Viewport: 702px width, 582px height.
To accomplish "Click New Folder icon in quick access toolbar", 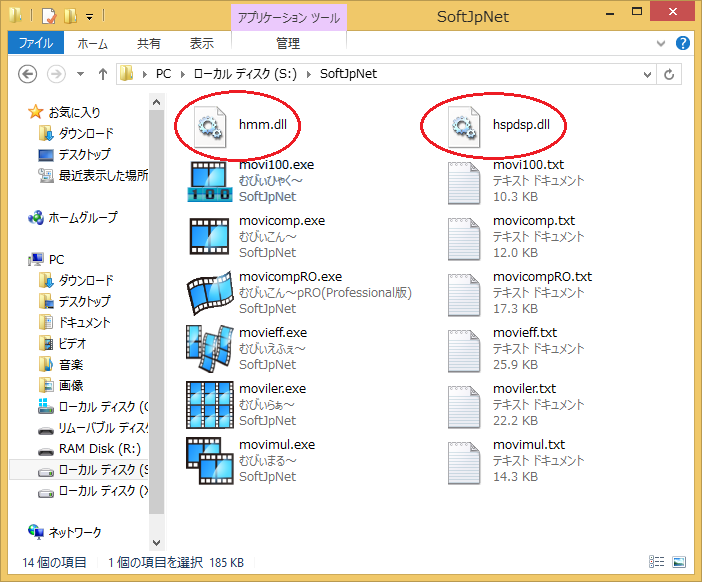I will (70, 16).
